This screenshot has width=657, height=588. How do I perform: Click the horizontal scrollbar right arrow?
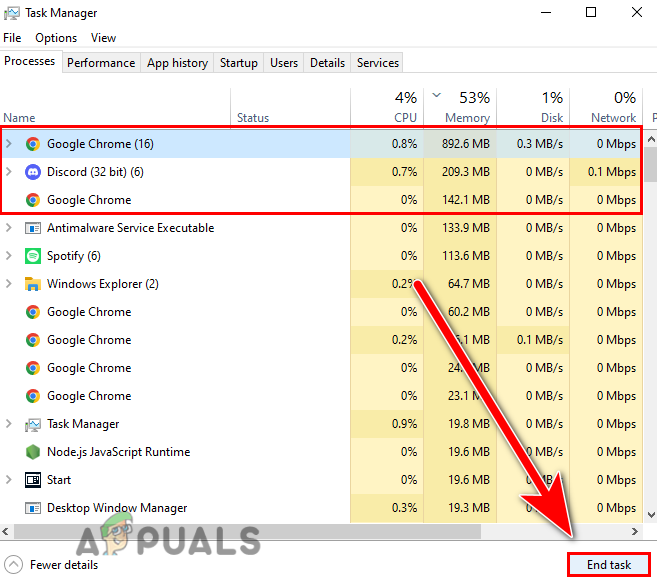635,531
